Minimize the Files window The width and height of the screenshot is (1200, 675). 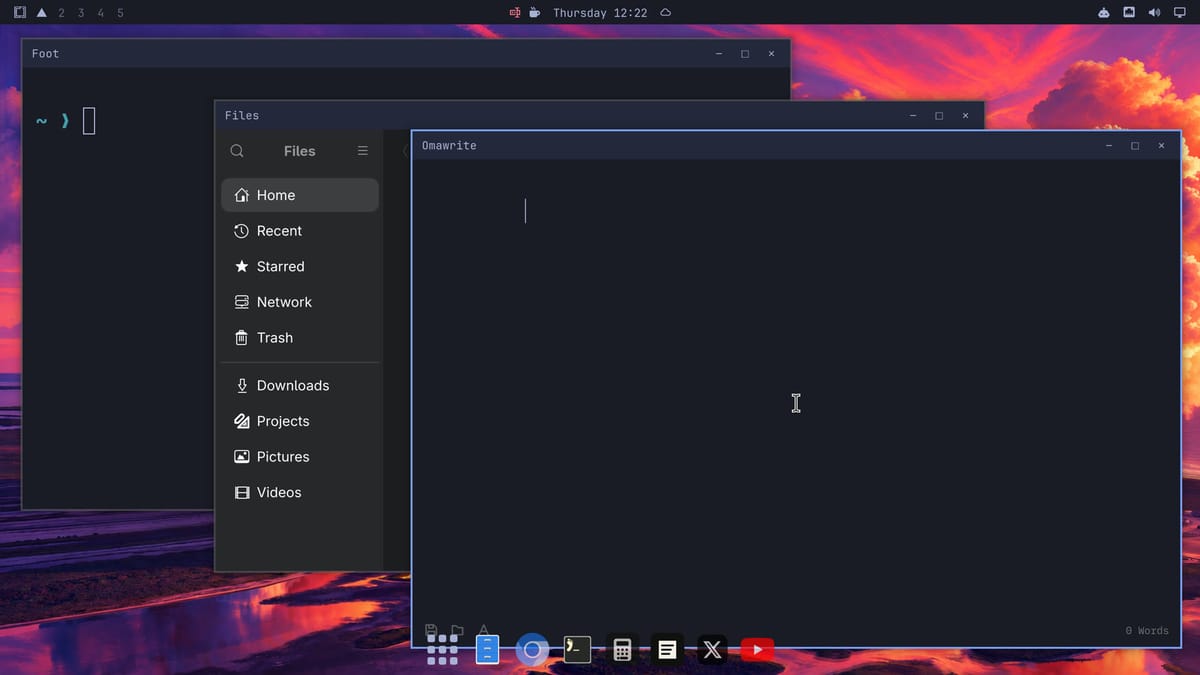pos(913,116)
